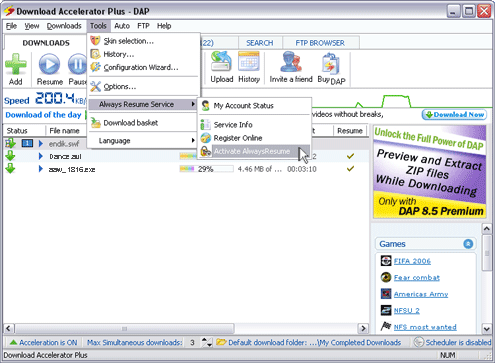Switch to the DOWNLOADS tab
Screen dimensions: 495x363
click(x=46, y=43)
